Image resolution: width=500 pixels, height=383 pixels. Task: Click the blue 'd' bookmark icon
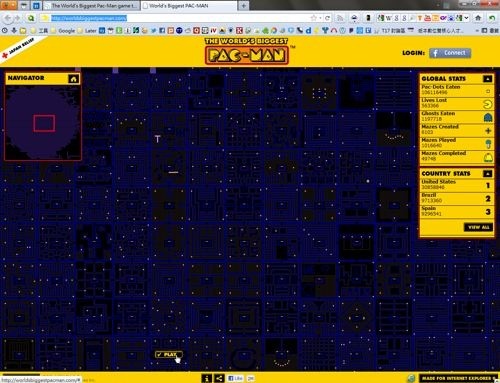[x=308, y=31]
